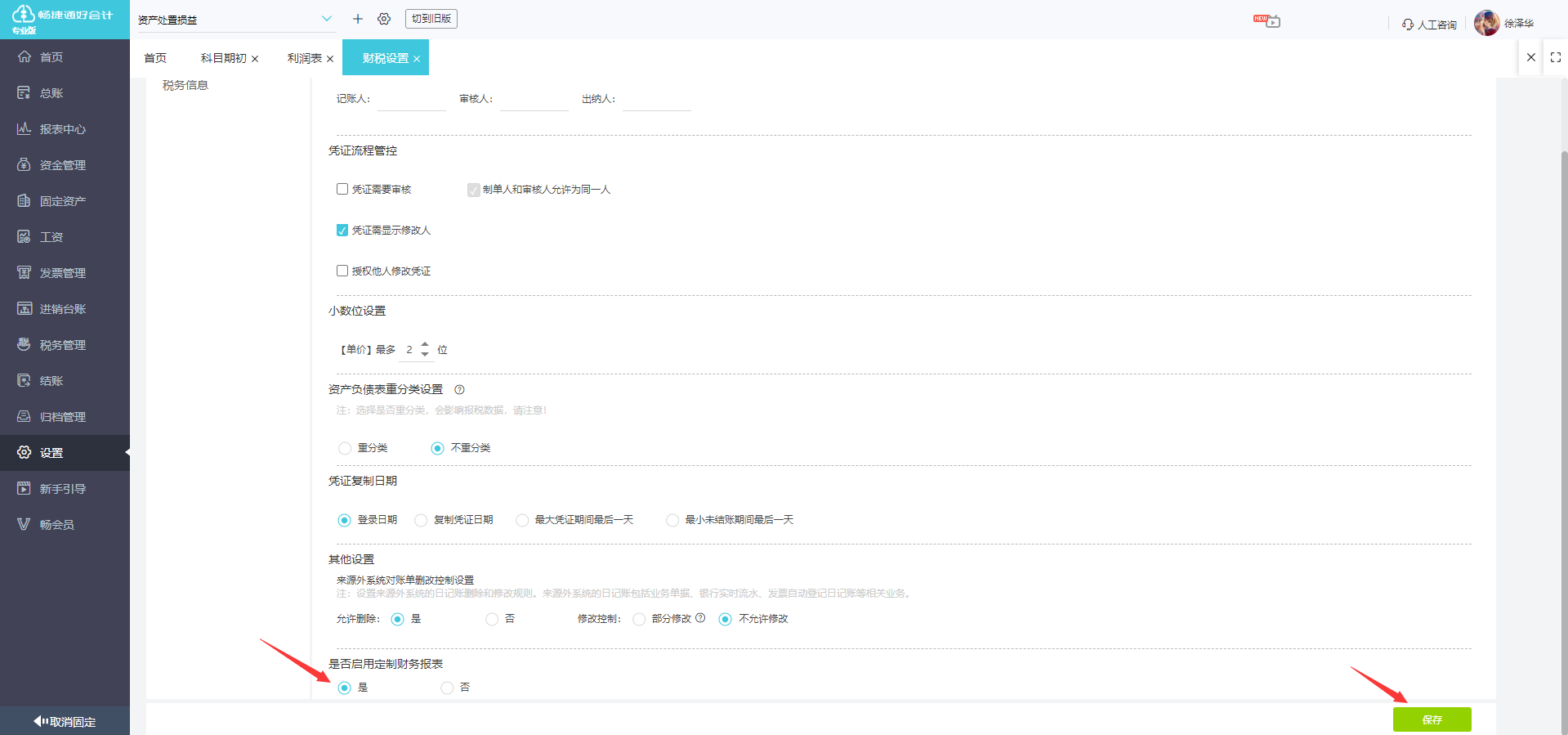Increase 单价 decimal places with up arrow
The width and height of the screenshot is (1568, 735).
click(x=425, y=344)
